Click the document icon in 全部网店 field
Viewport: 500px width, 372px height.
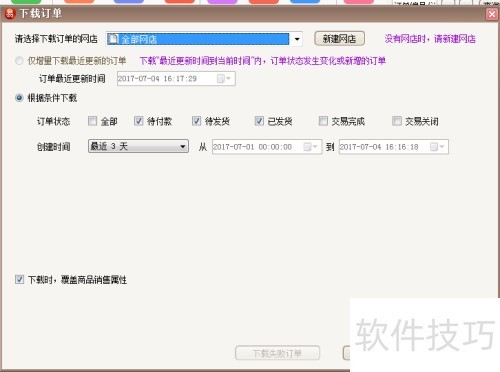[113, 39]
